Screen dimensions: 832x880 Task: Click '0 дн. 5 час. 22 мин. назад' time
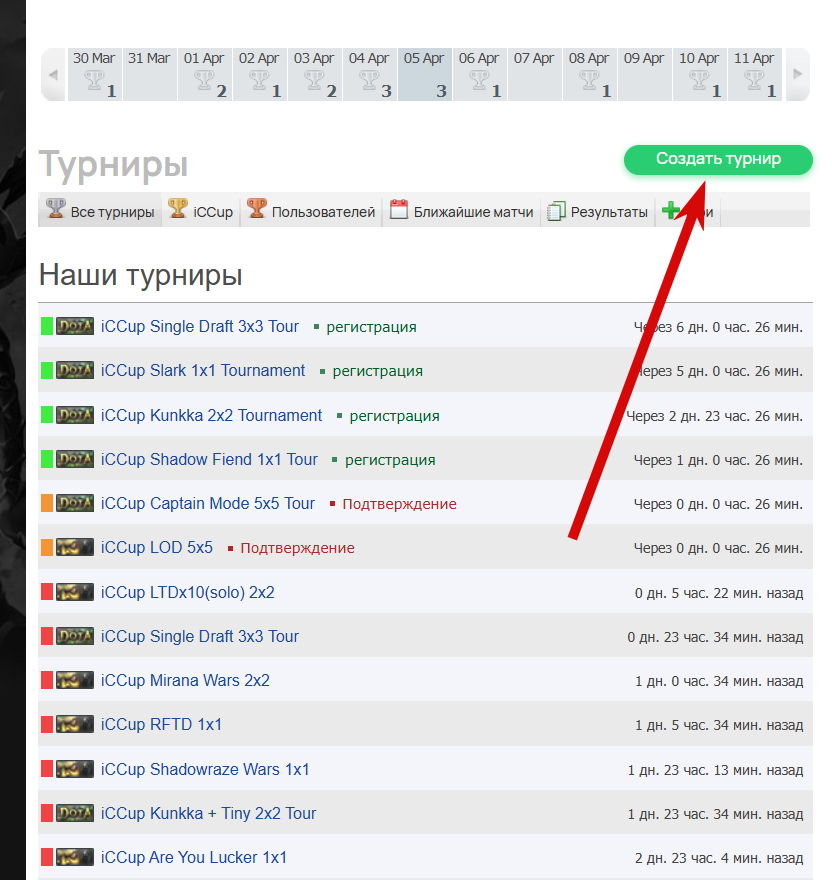point(719,593)
